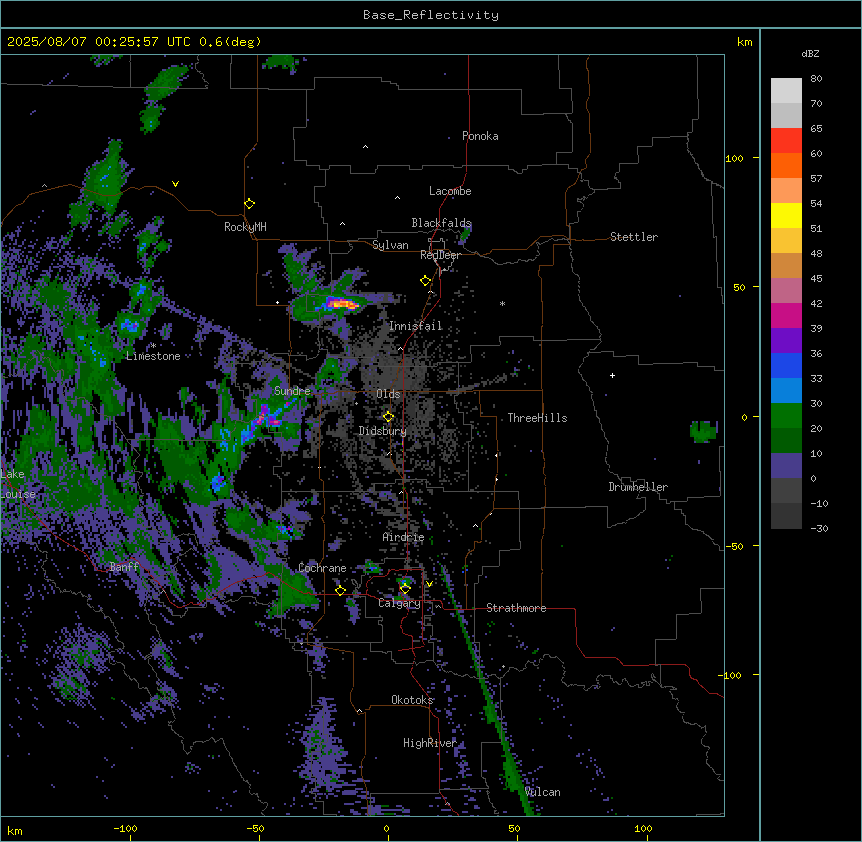Select the yellow diamond marker right of Cochrane
The image size is (862, 842).
click(340, 590)
